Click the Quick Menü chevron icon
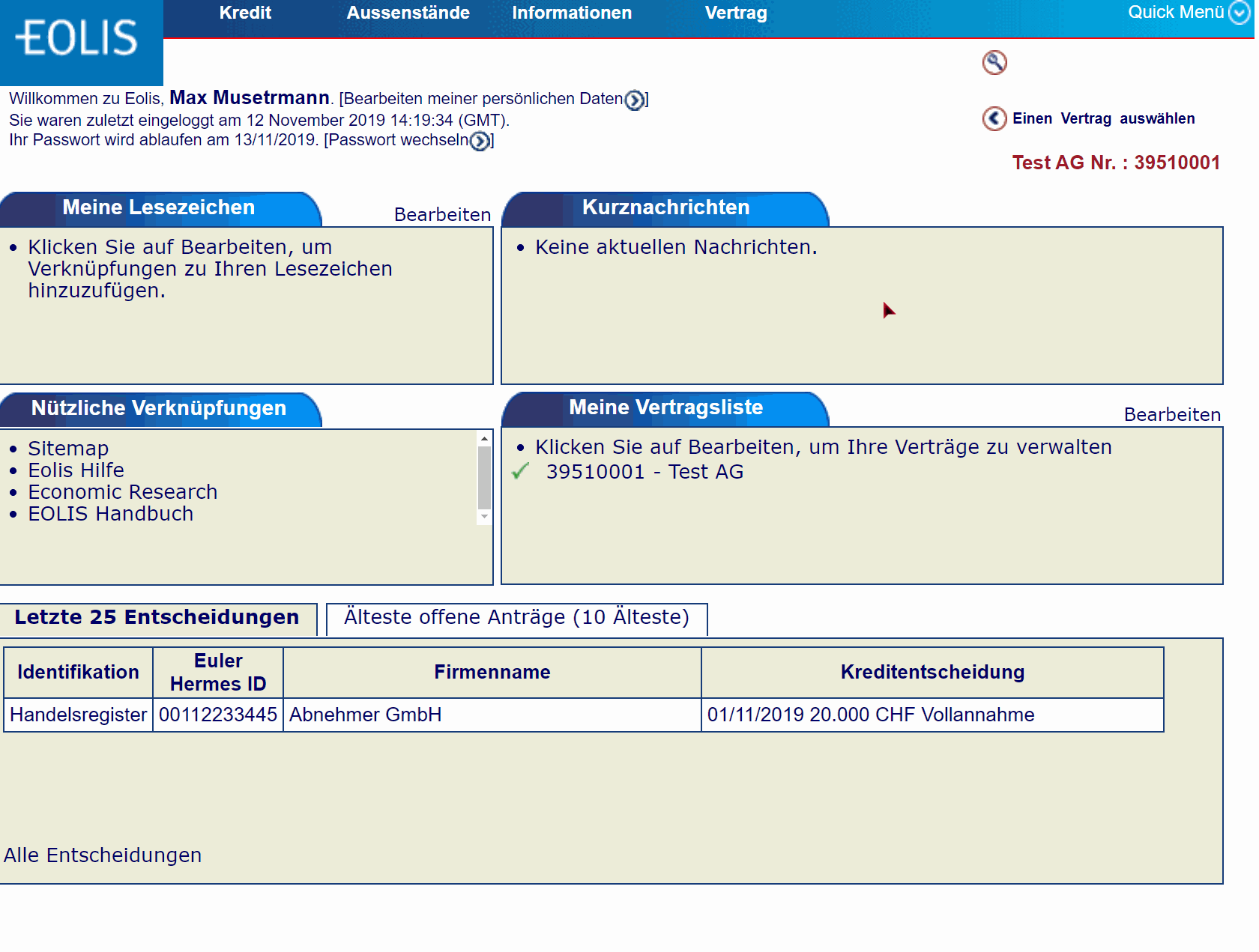1259x952 pixels. click(1240, 13)
